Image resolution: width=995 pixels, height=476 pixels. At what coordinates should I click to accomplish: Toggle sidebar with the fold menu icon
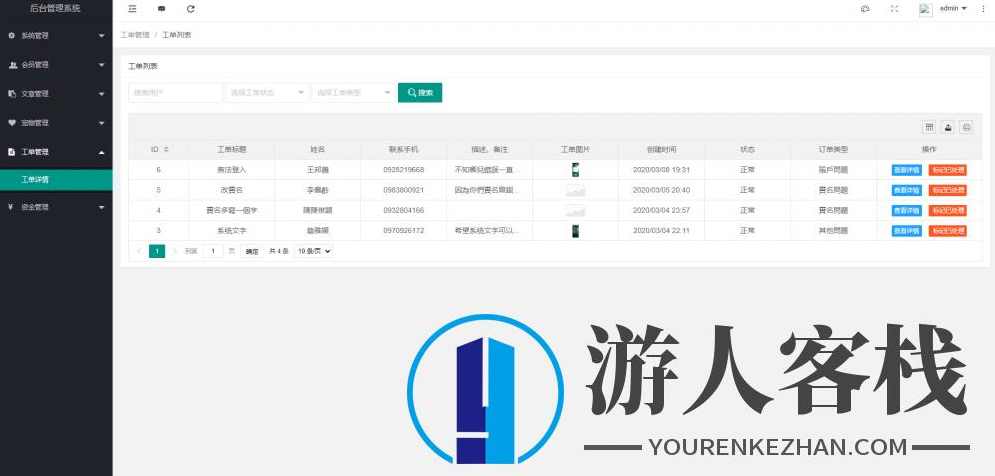pyautogui.click(x=132, y=9)
